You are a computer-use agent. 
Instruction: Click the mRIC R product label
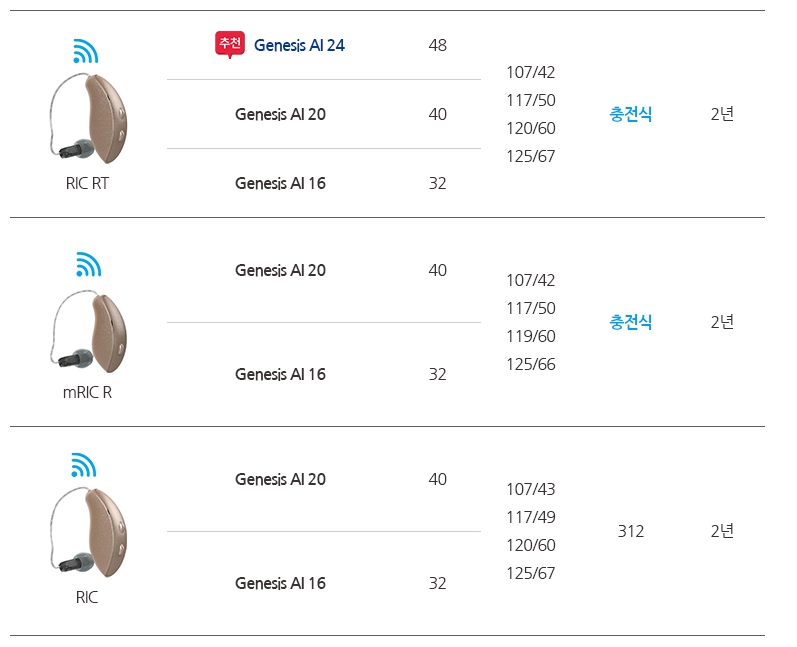87,392
